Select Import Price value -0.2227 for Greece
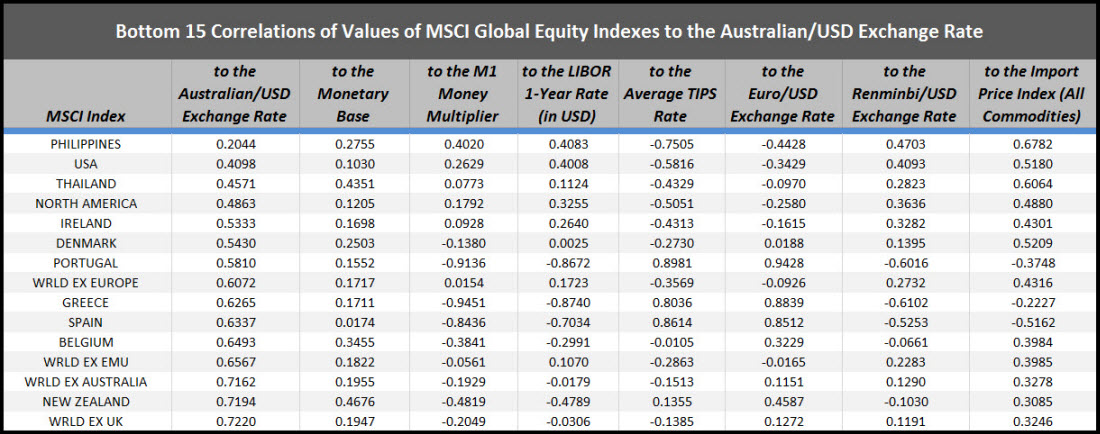Viewport: 1100px width, 434px height. pyautogui.click(x=1032, y=303)
